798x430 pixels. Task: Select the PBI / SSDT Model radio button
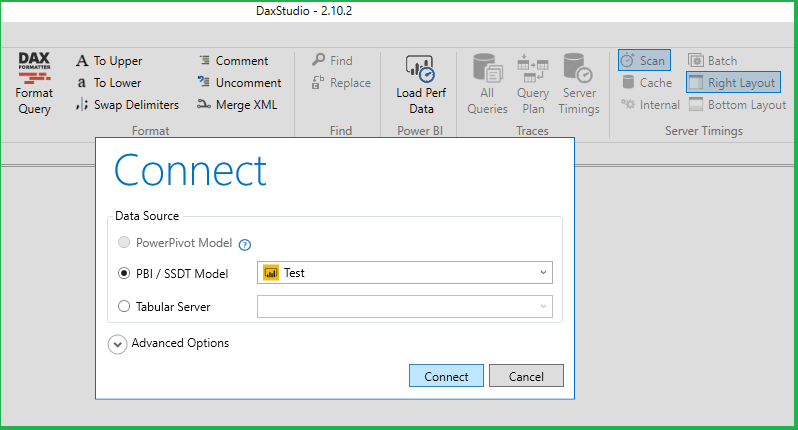124,273
